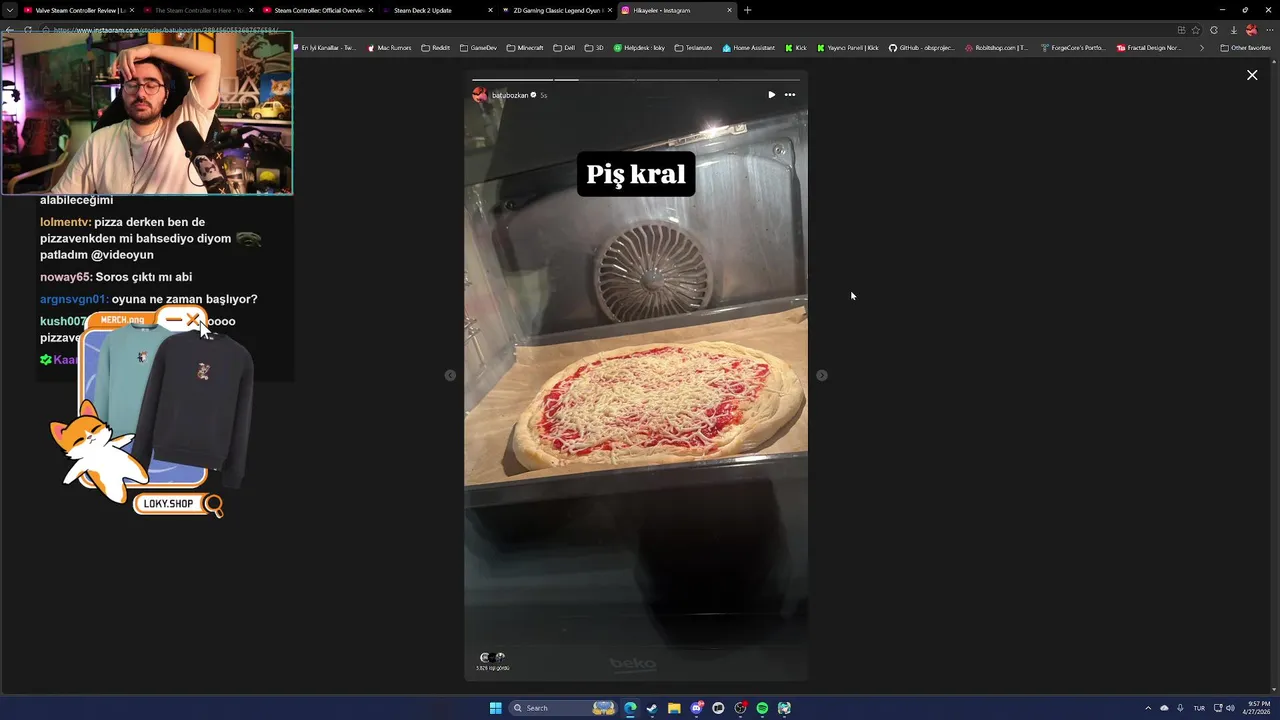Open the 3D bookmarks folder

point(594,48)
